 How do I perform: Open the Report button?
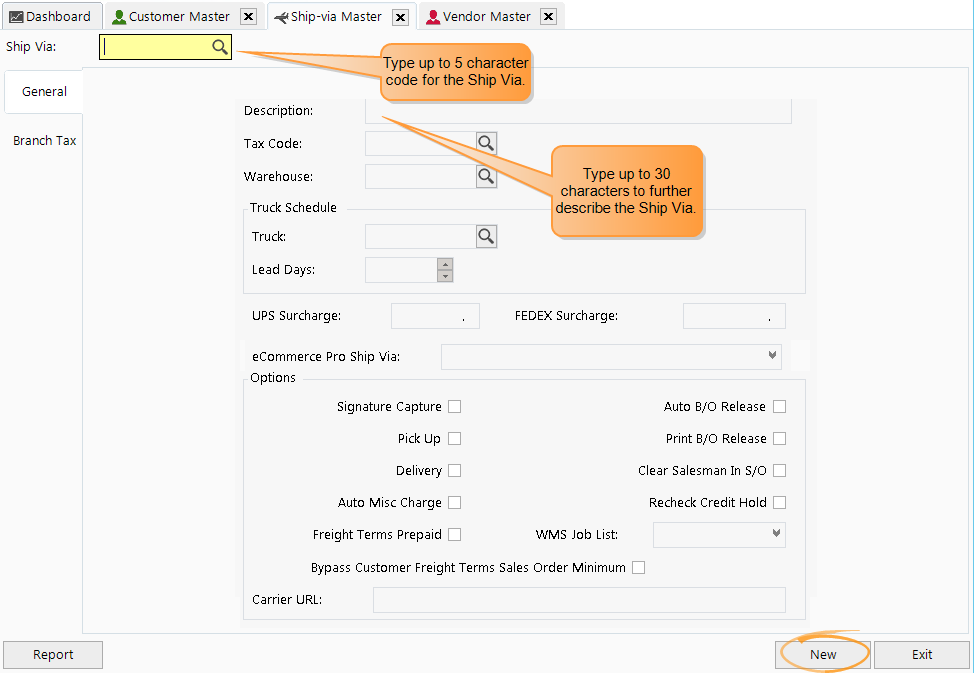(x=53, y=655)
